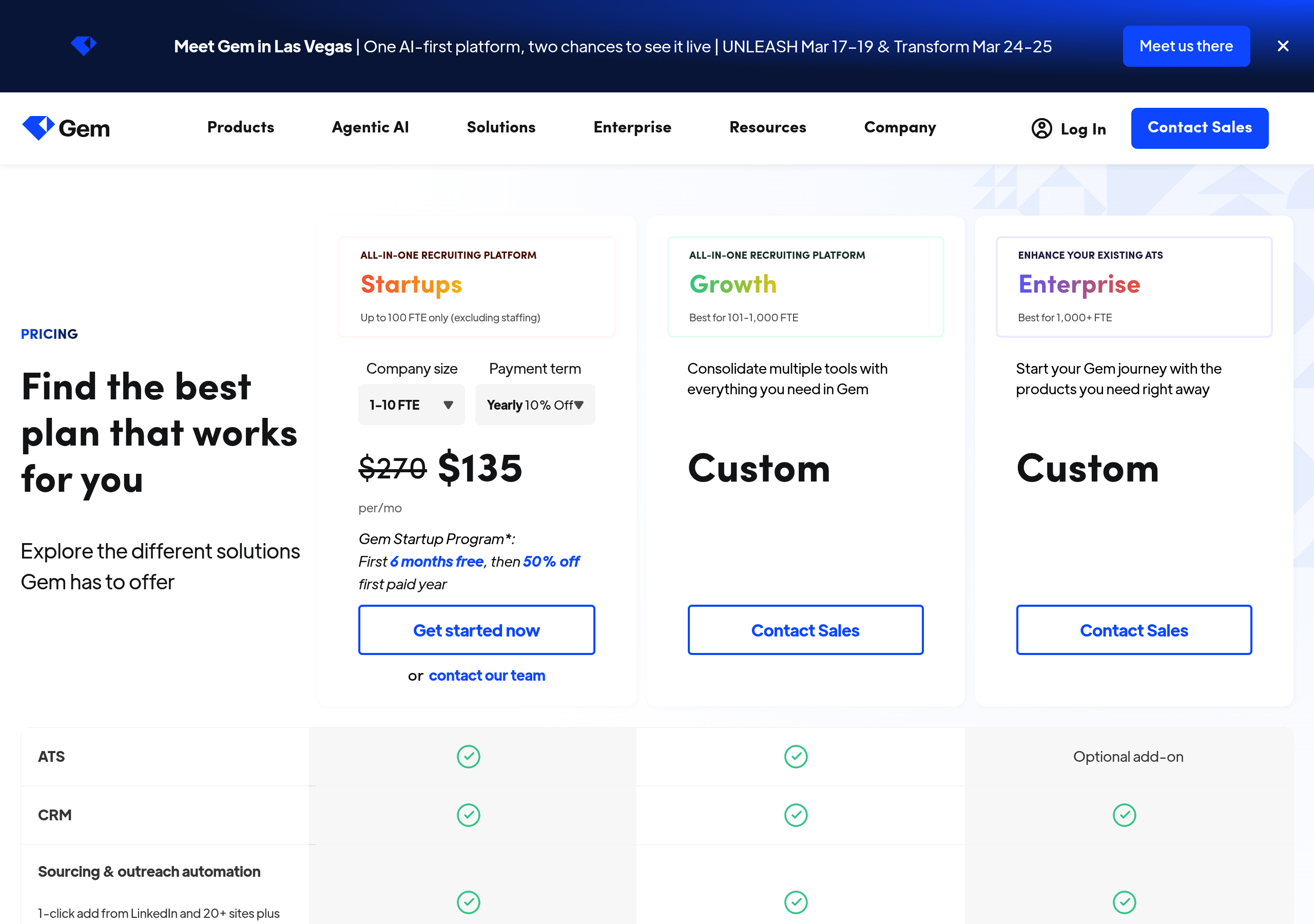Viewport: 1314px width, 924px height.
Task: Open the Company size dropdown
Action: click(411, 404)
